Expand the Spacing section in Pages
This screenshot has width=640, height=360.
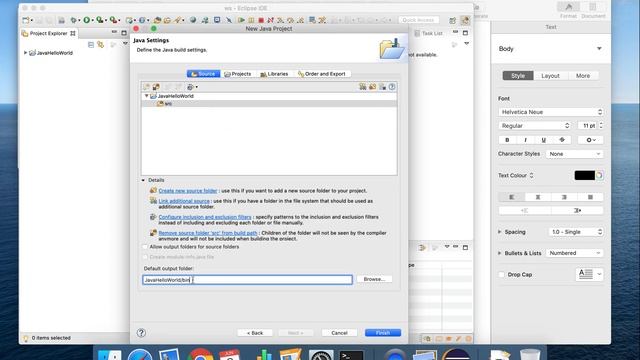tap(500, 232)
